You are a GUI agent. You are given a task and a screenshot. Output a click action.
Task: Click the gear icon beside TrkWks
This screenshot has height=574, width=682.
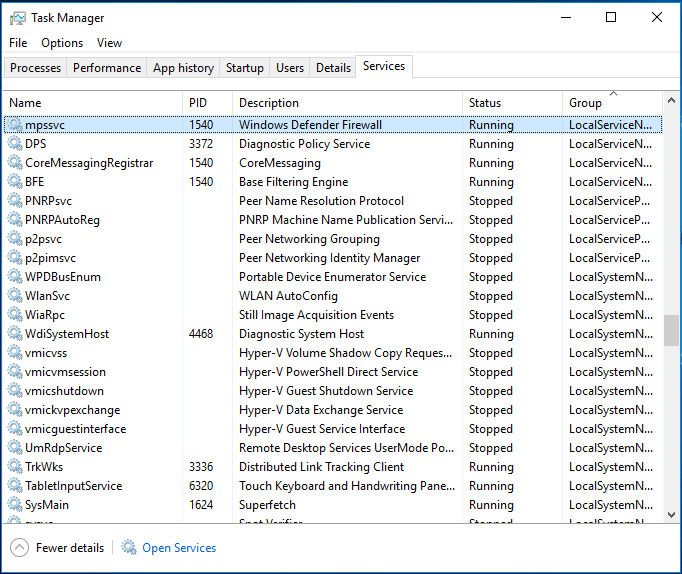click(x=15, y=467)
